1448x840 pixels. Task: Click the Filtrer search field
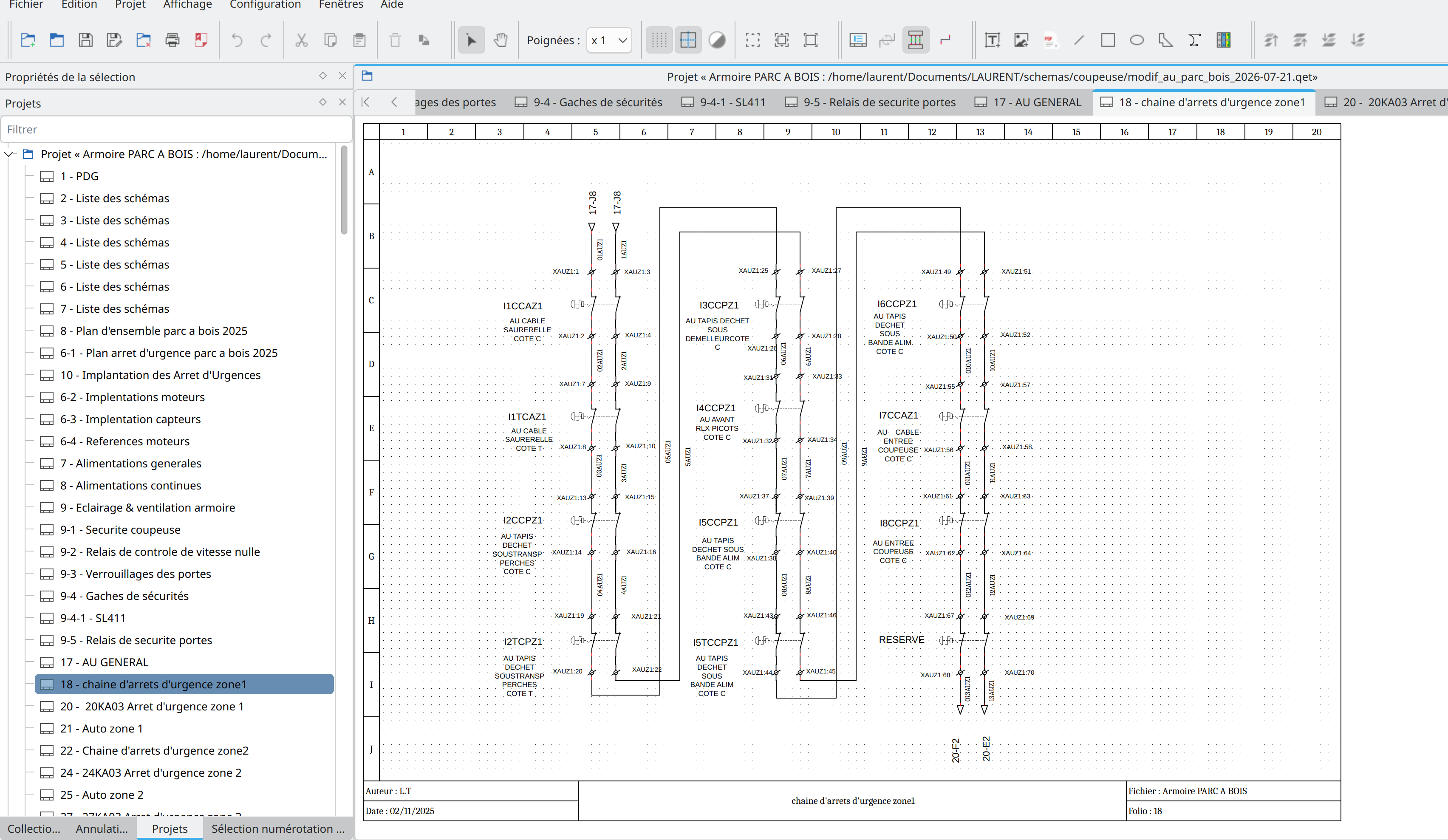pos(176,129)
